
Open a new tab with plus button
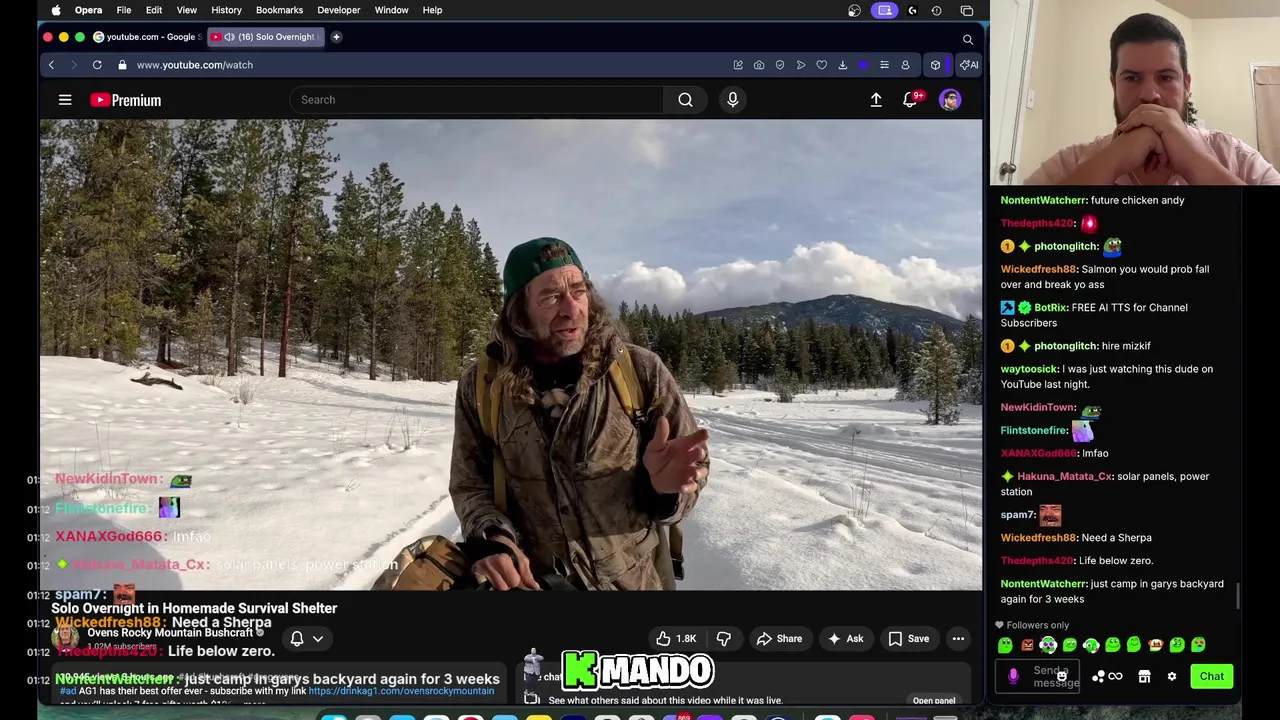pos(336,37)
